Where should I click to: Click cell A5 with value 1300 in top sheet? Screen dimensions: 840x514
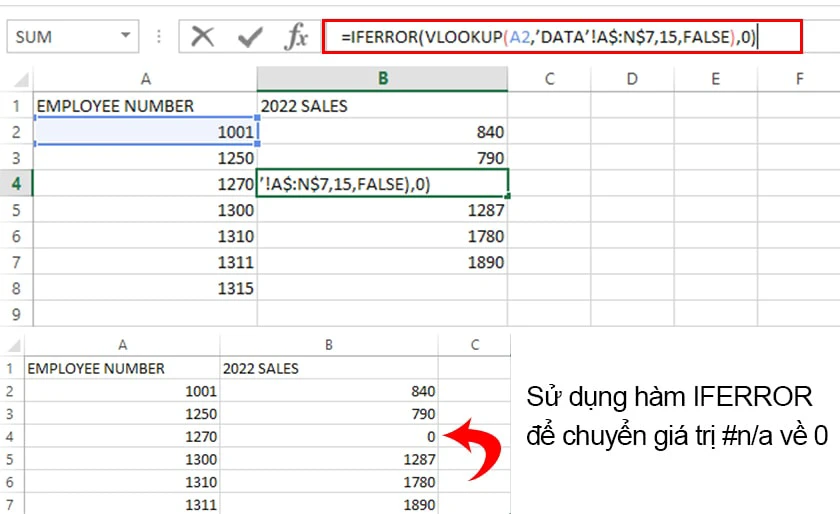[145, 210]
